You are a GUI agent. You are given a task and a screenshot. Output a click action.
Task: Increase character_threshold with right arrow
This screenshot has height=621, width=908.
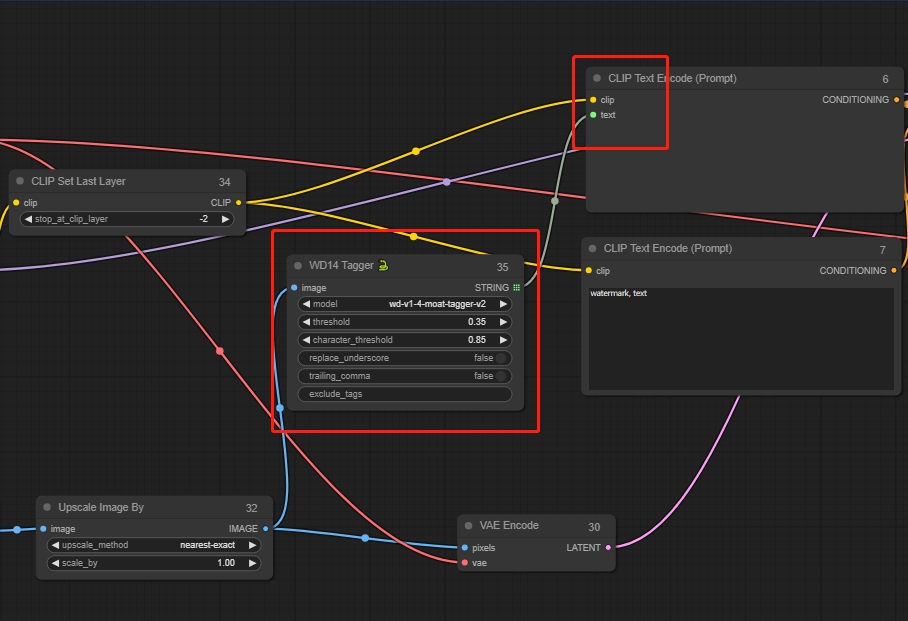503,340
